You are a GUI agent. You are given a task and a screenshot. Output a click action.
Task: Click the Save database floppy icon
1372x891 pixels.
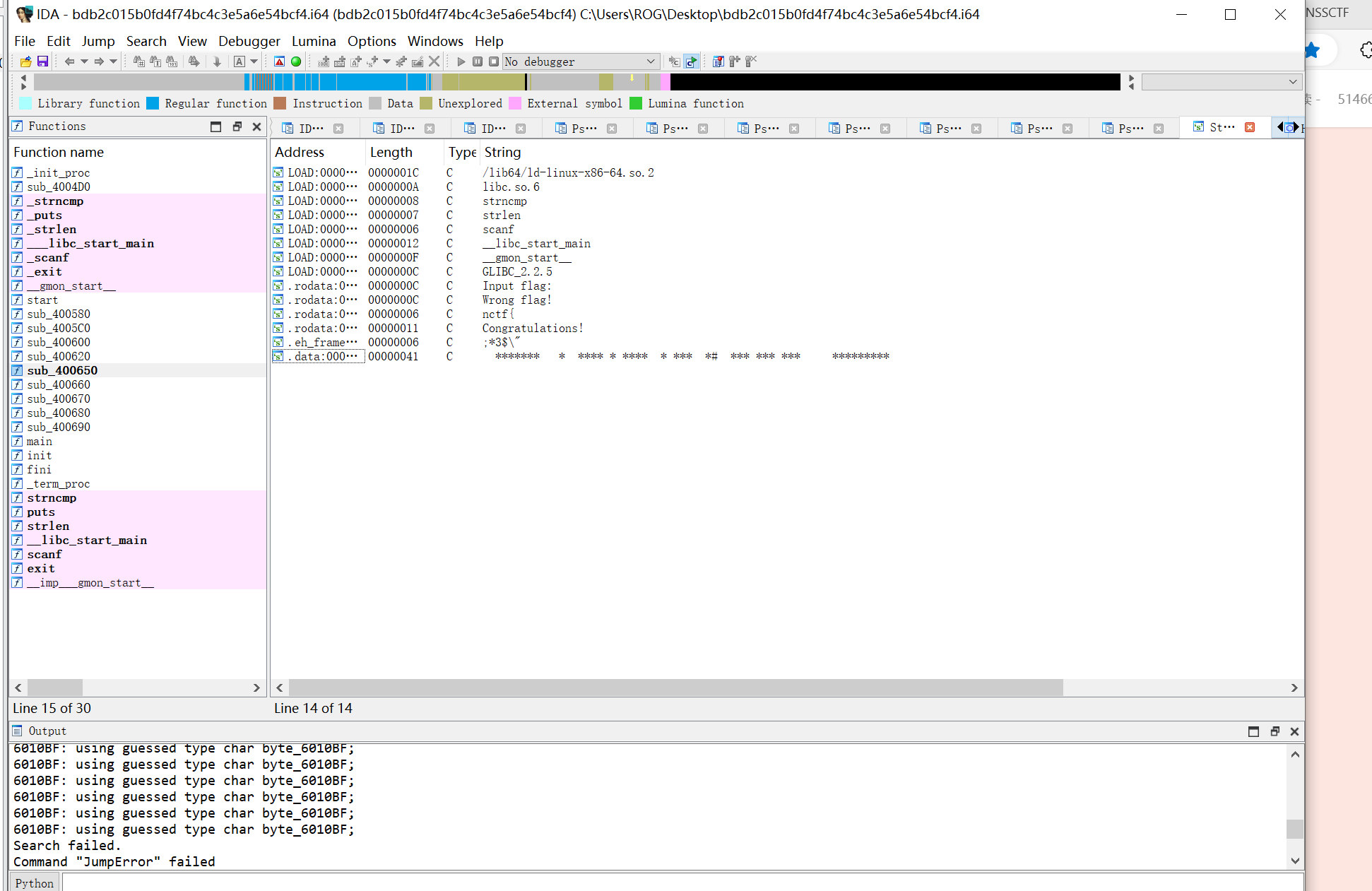(x=42, y=61)
